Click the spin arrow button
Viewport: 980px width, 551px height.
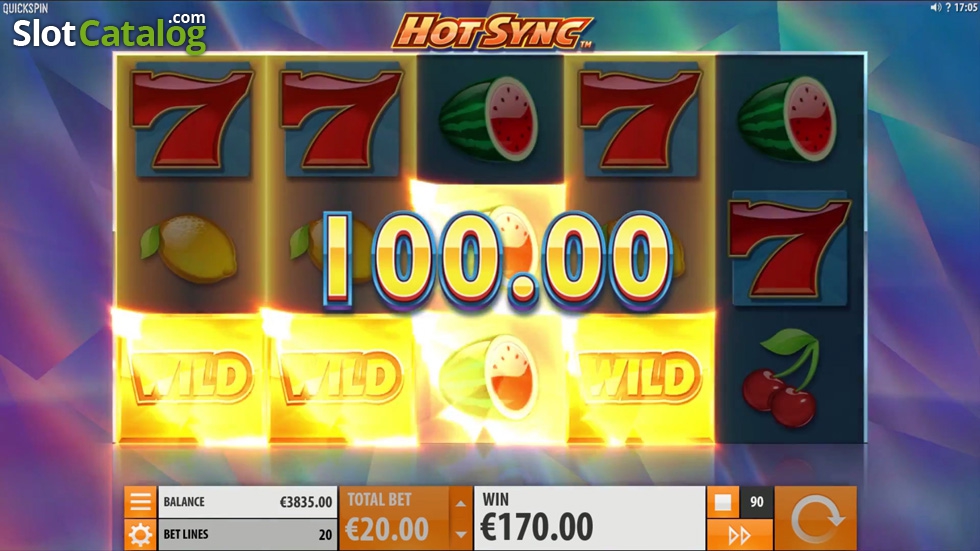[x=816, y=519]
